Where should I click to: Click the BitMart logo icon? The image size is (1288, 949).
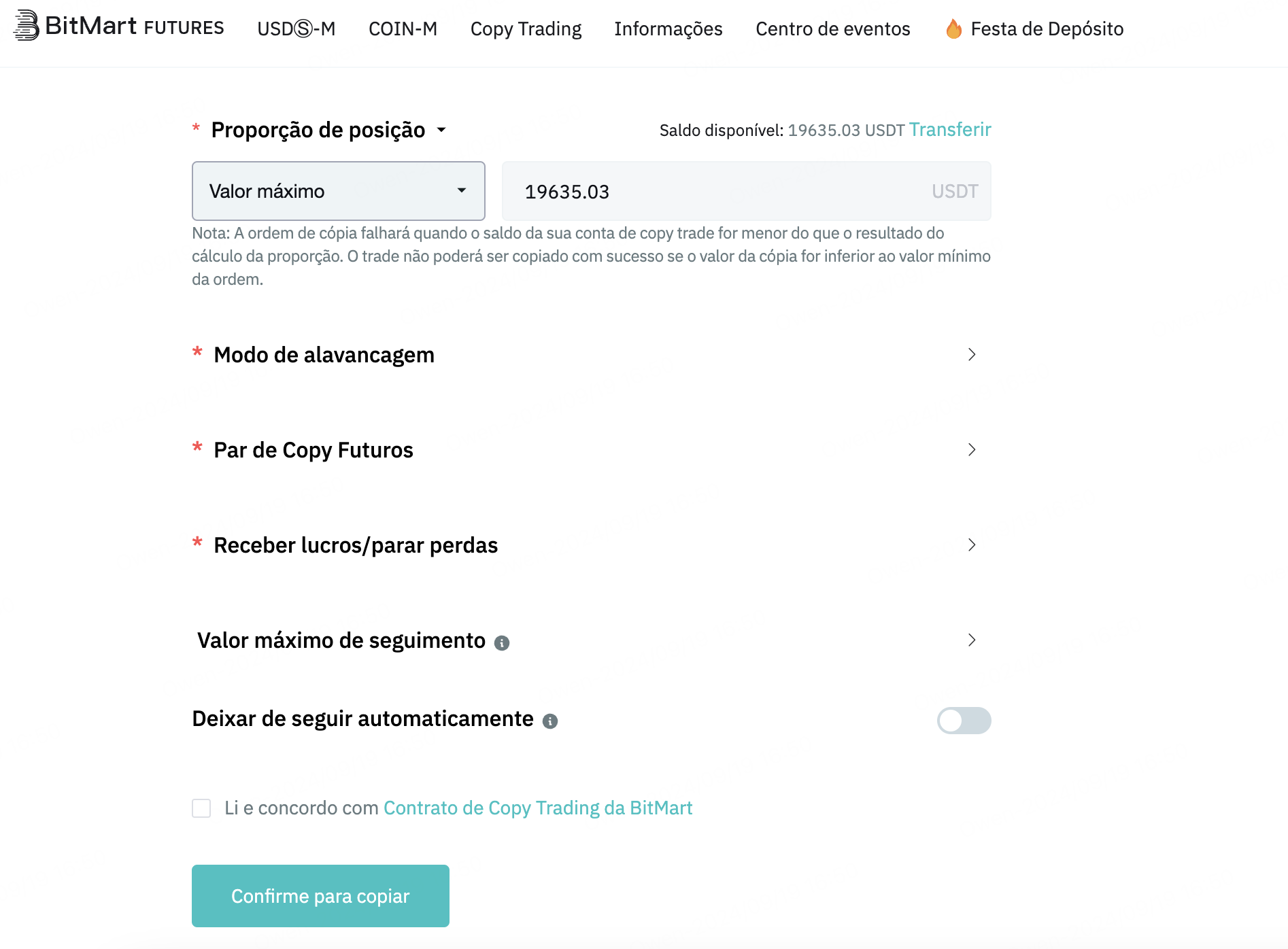pyautogui.click(x=26, y=26)
